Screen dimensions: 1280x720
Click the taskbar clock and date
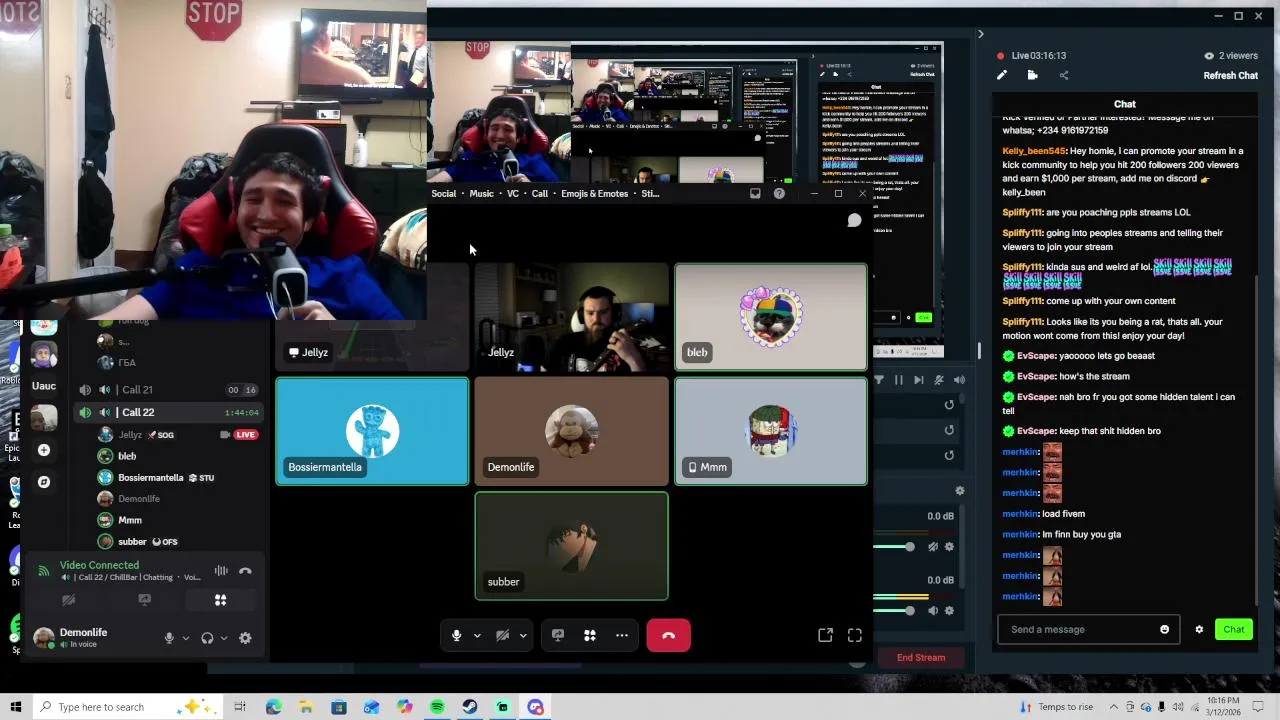(x=1222, y=706)
